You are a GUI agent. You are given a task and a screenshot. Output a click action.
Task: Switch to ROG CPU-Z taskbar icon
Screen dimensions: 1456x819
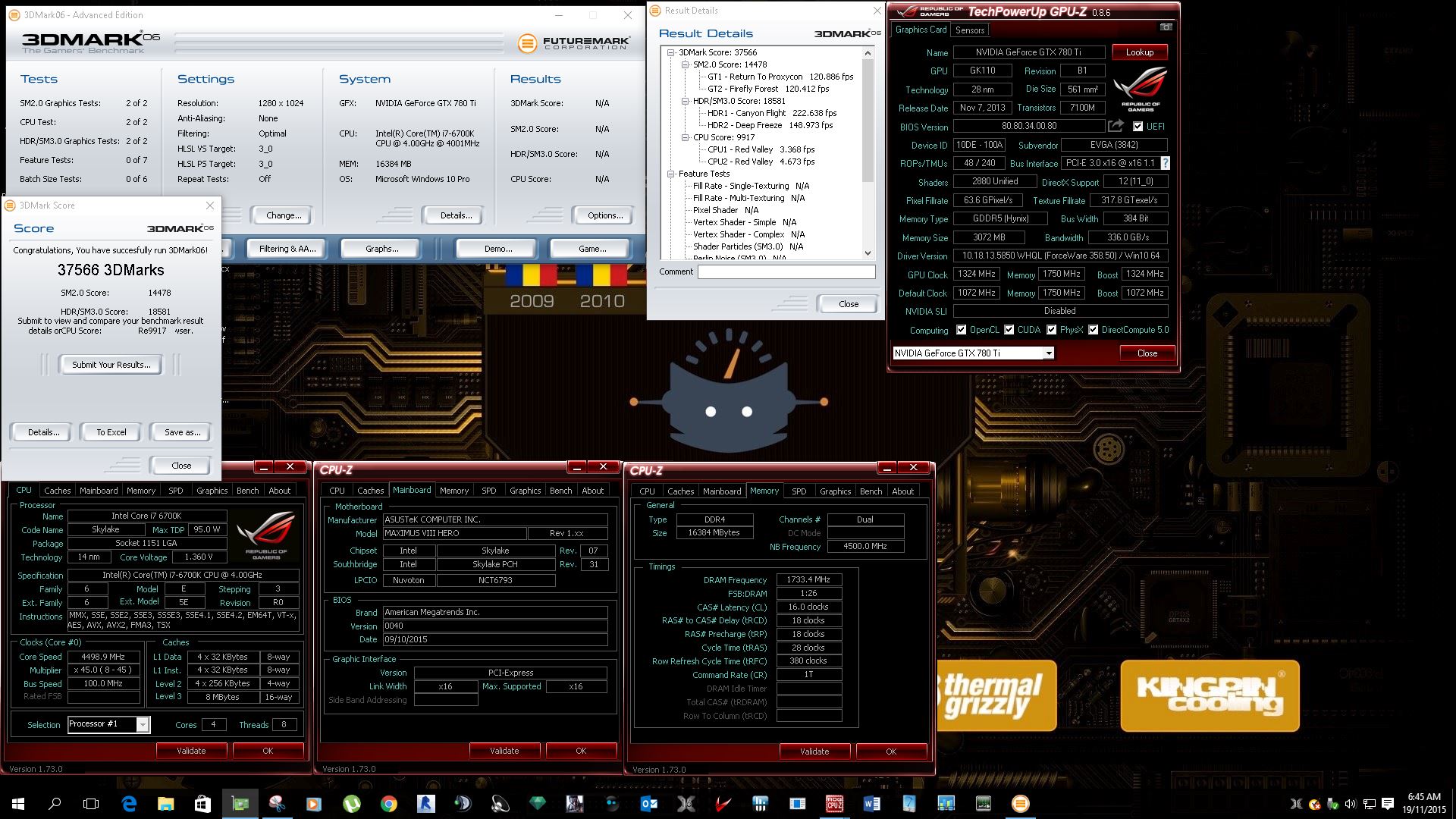(x=834, y=804)
